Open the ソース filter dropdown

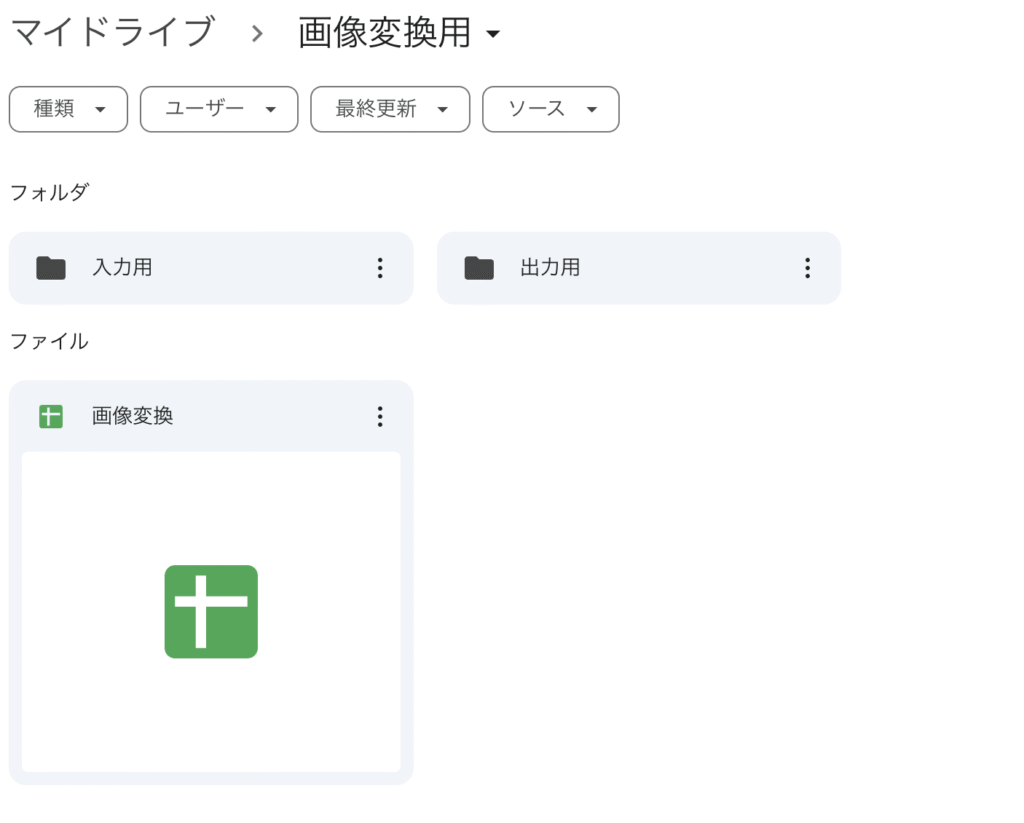pos(551,109)
